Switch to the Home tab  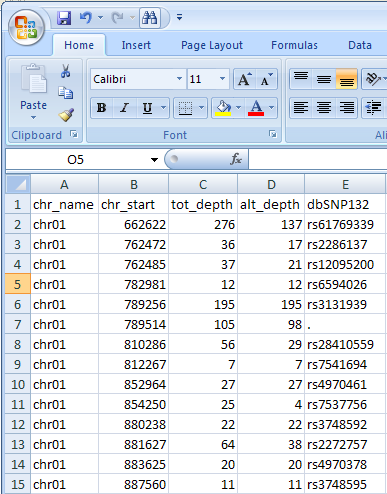click(79, 45)
